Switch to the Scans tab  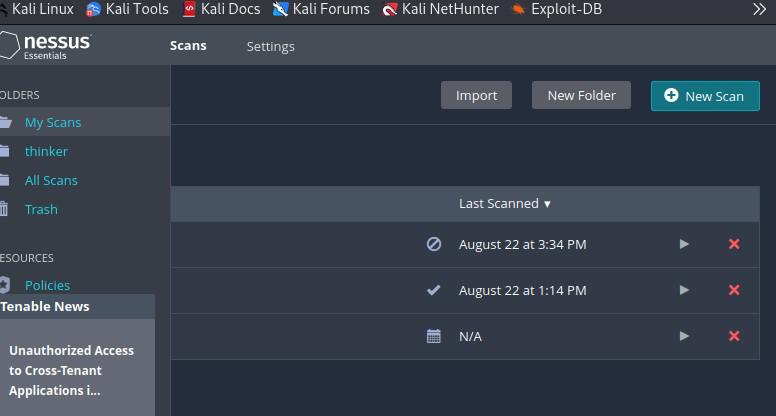tap(188, 46)
